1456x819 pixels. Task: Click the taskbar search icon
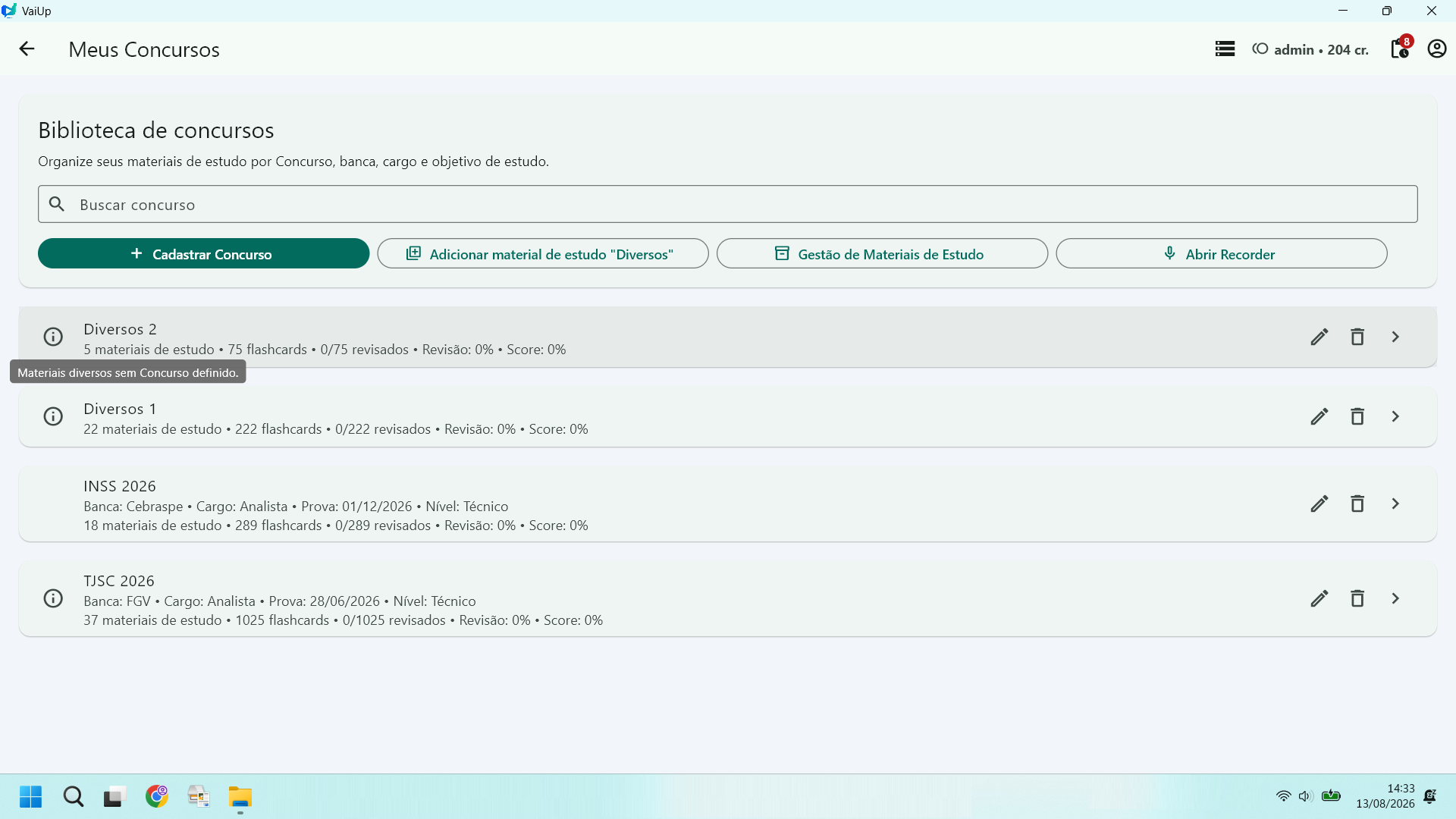pos(74,796)
